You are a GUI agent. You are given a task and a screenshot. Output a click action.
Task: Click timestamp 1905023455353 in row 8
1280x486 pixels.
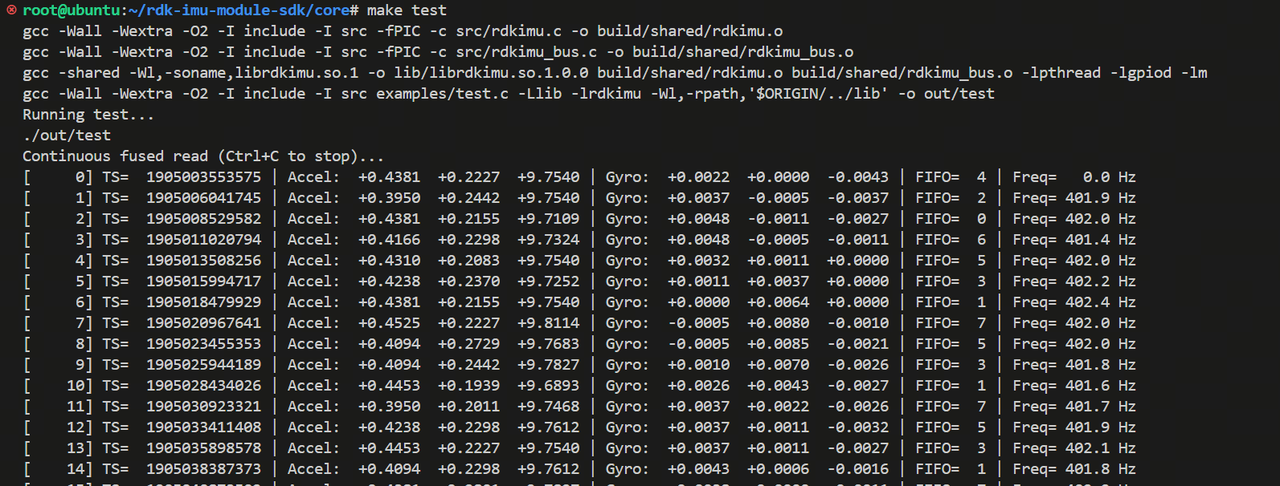coord(204,344)
